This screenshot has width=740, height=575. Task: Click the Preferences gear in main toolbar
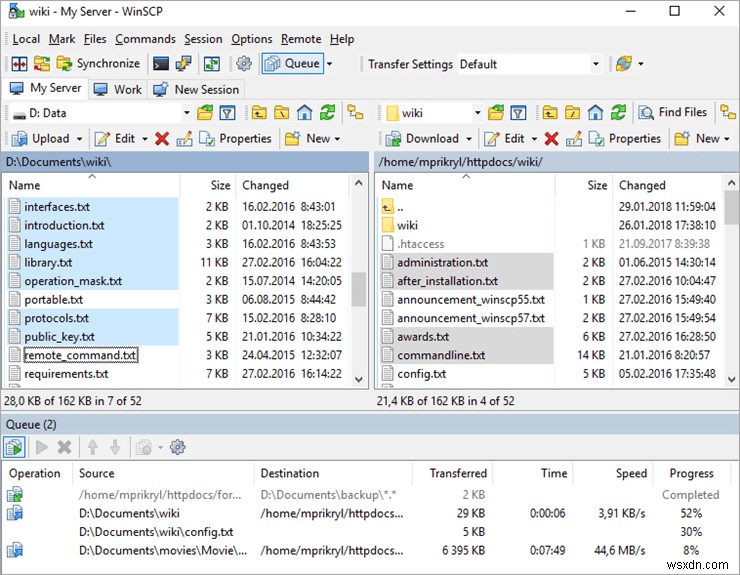[244, 64]
